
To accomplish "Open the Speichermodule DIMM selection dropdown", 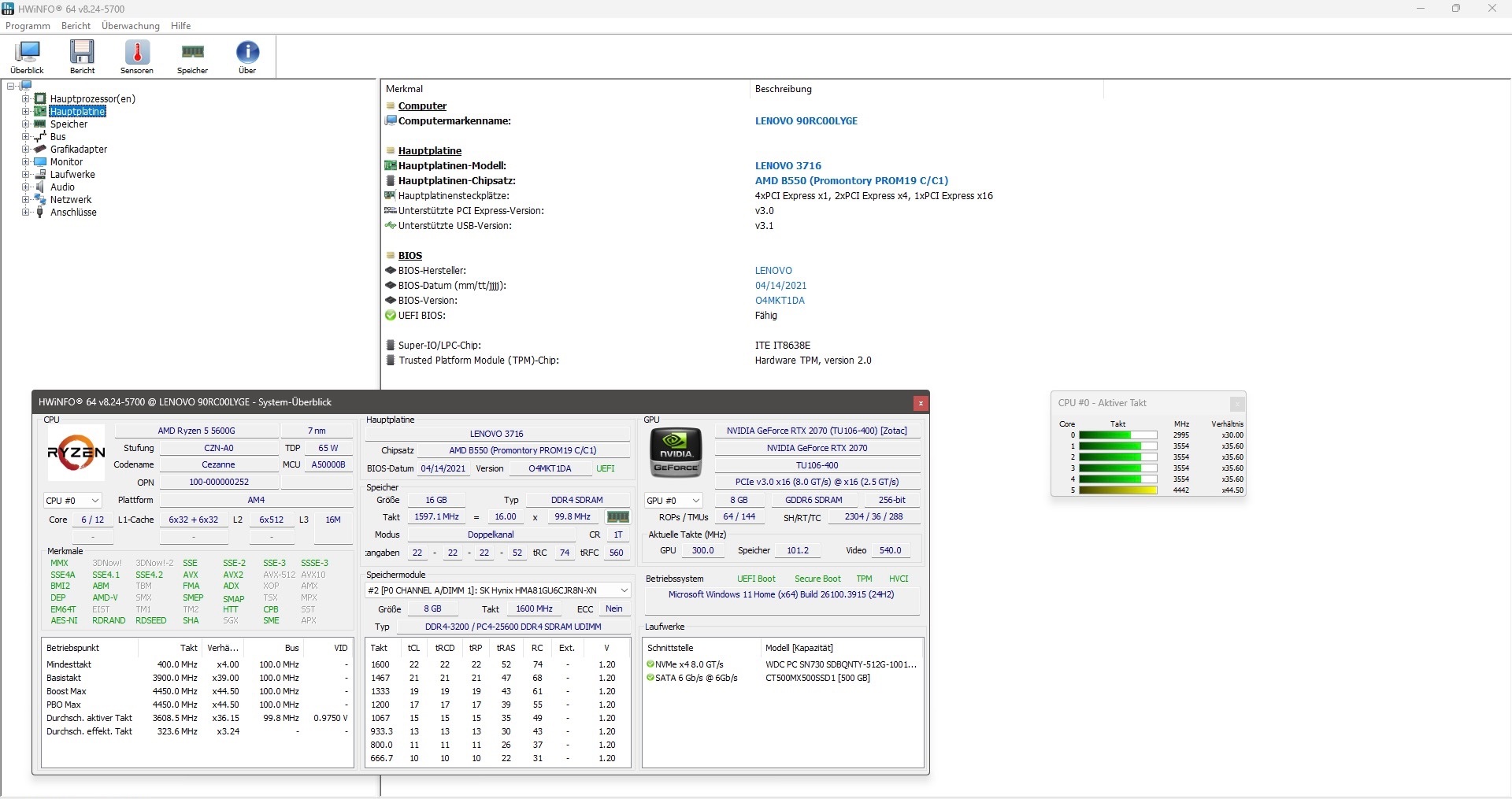I will pyautogui.click(x=498, y=590).
